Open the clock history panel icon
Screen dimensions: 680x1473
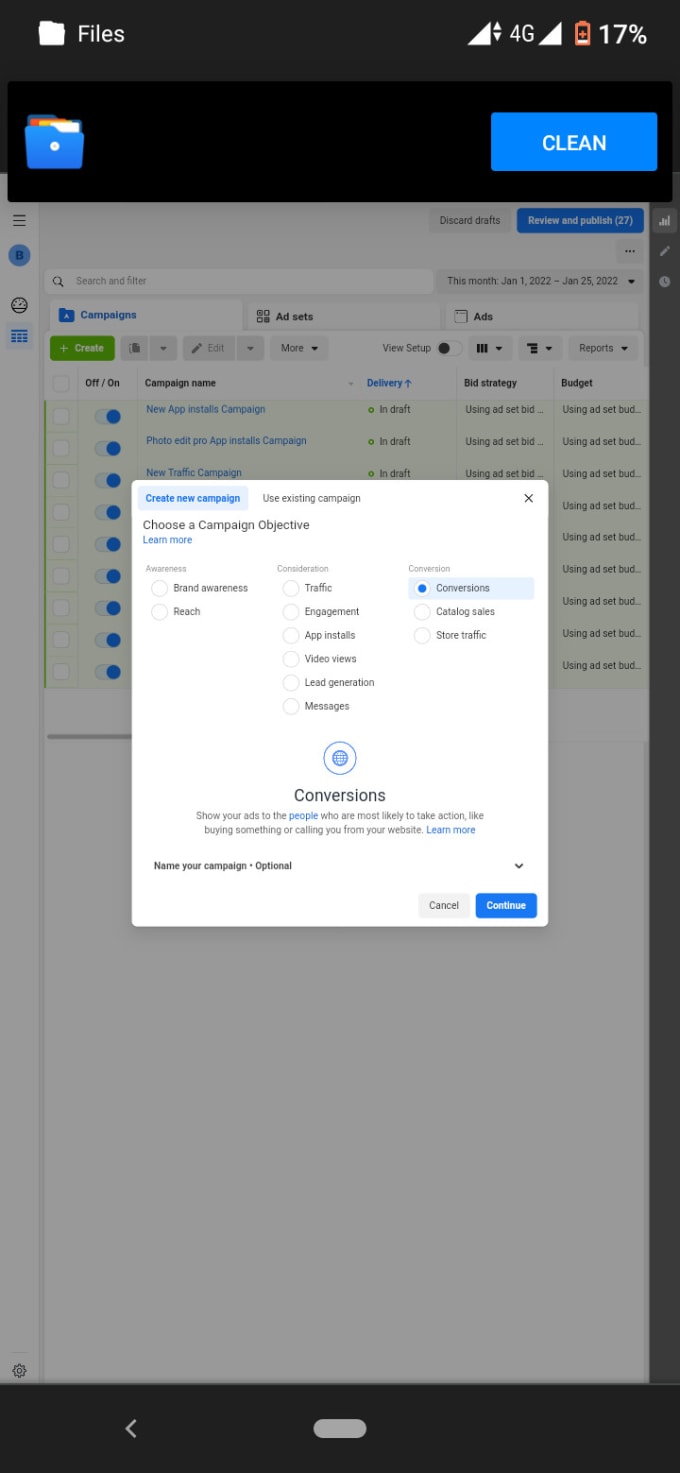click(x=664, y=282)
